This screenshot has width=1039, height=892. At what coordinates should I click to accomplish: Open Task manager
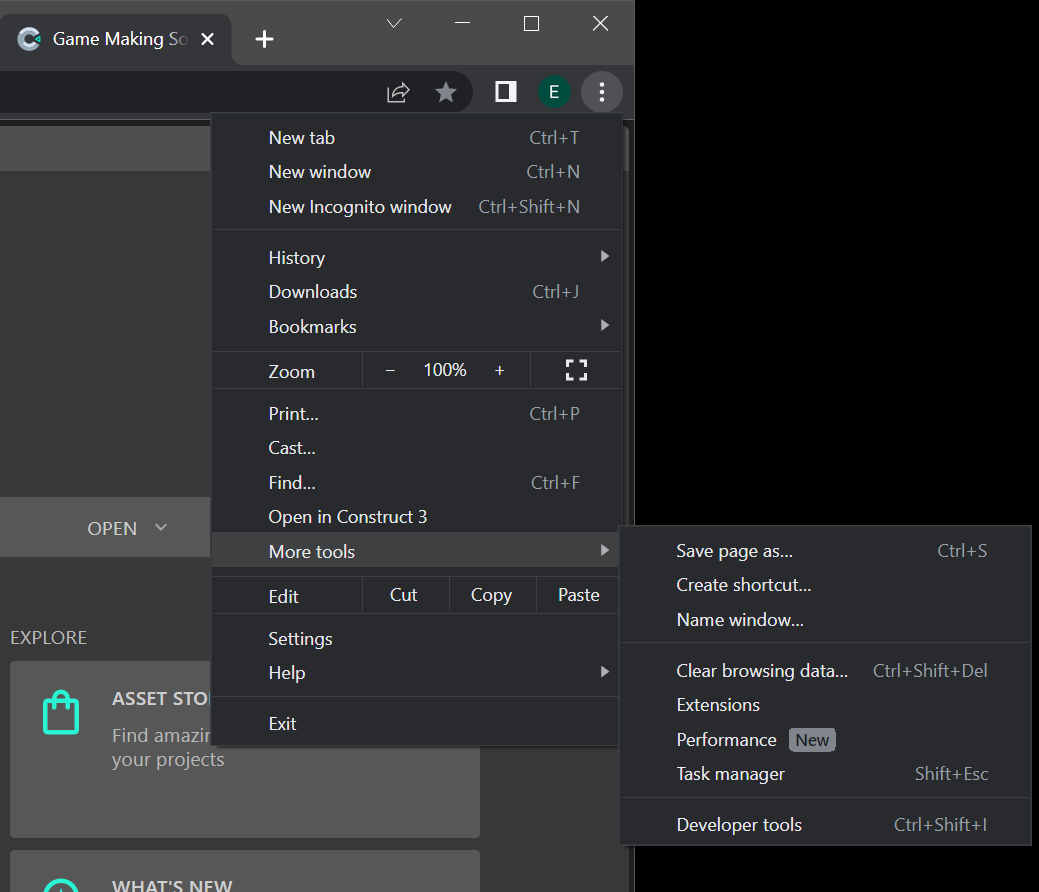[x=826, y=774]
